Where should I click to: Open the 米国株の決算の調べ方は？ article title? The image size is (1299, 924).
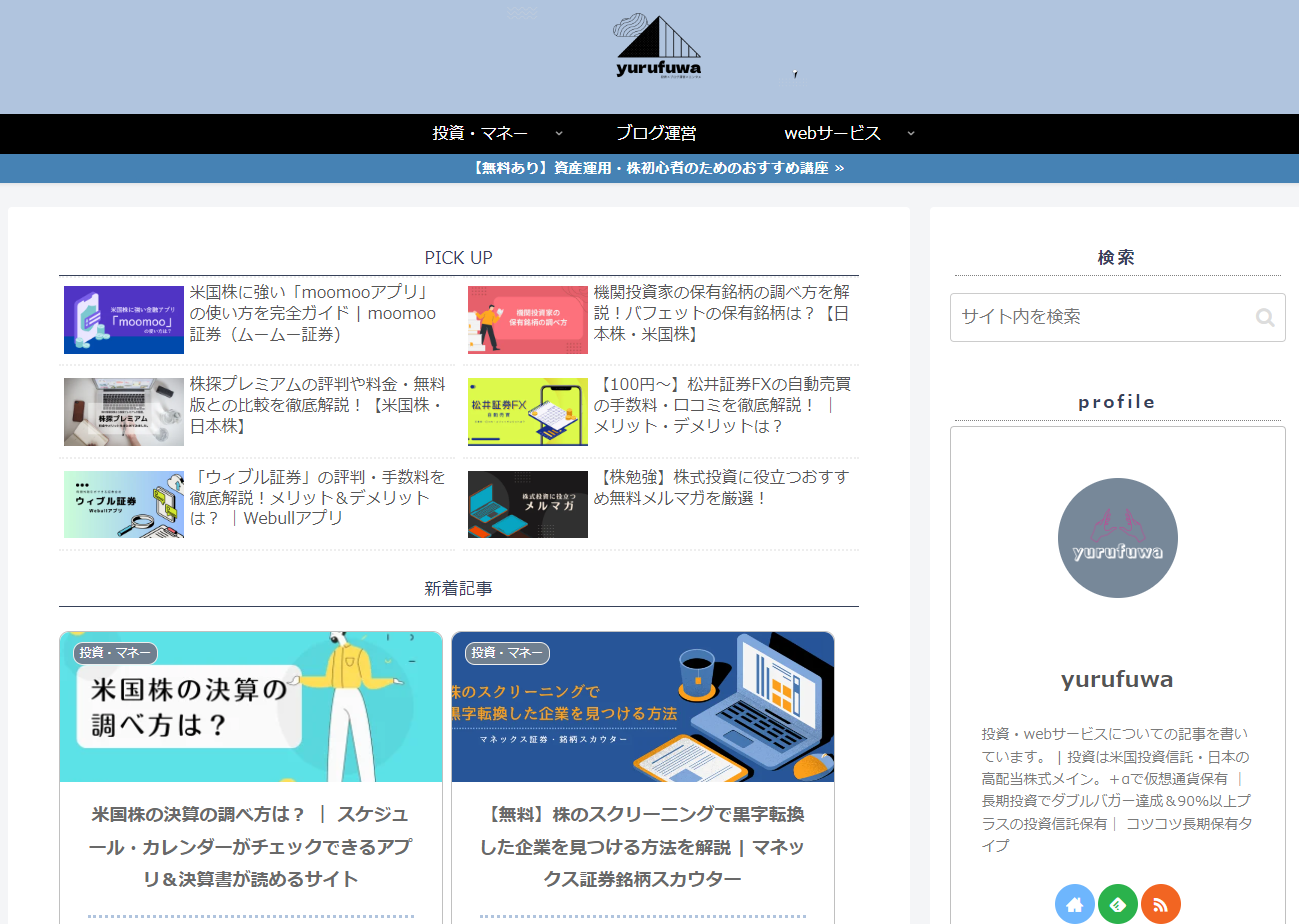pos(251,847)
